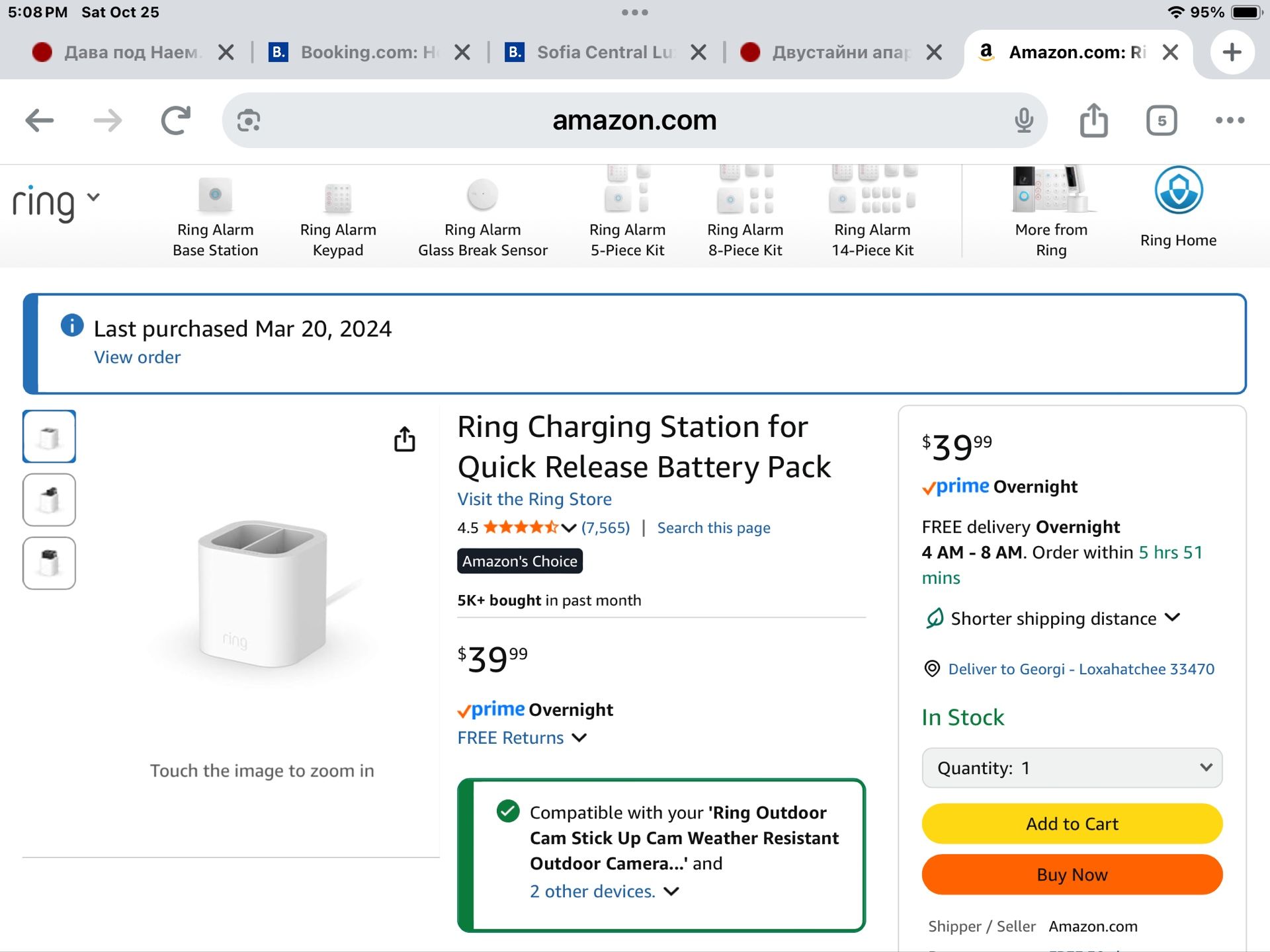The height and width of the screenshot is (952, 1270).
Task: Expand Shorter shipping distance info
Action: [1053, 619]
